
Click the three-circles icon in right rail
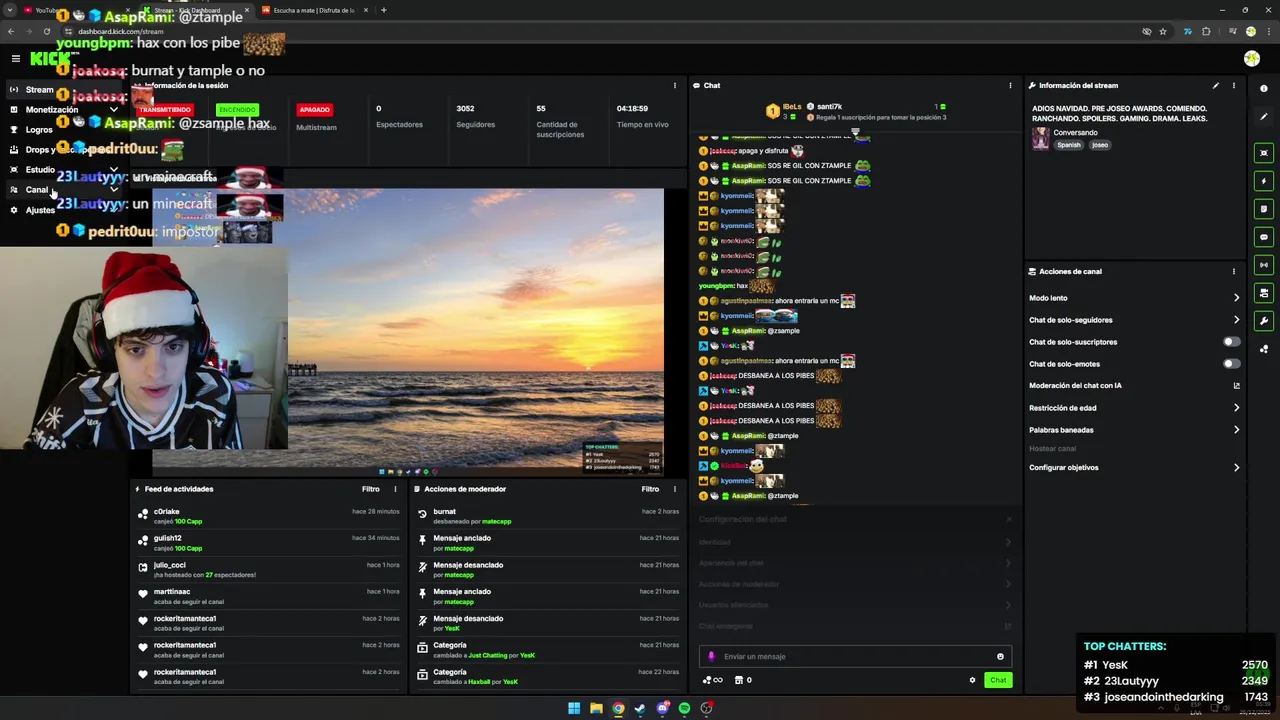1264,349
